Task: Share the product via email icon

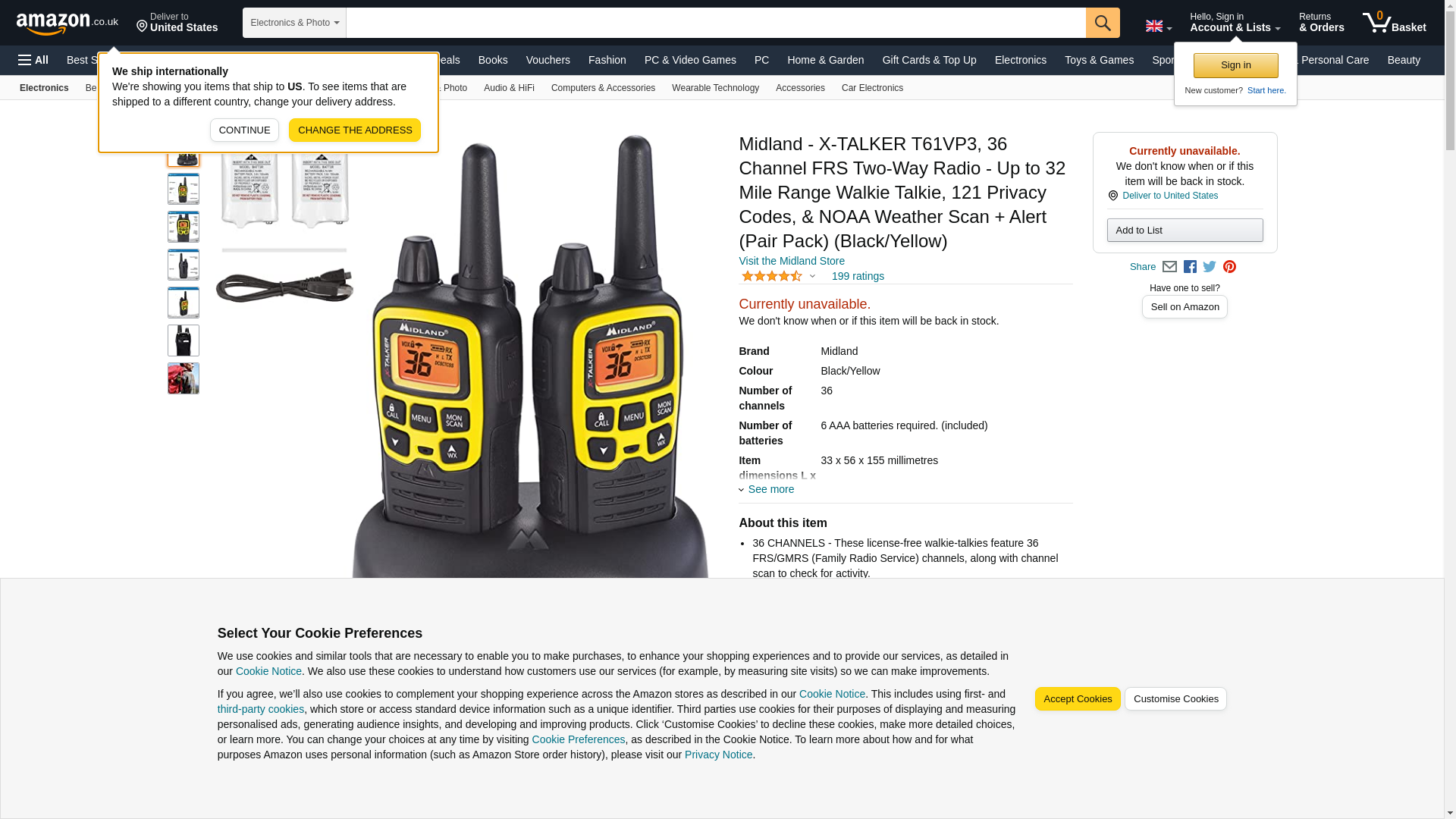Action: (1169, 267)
